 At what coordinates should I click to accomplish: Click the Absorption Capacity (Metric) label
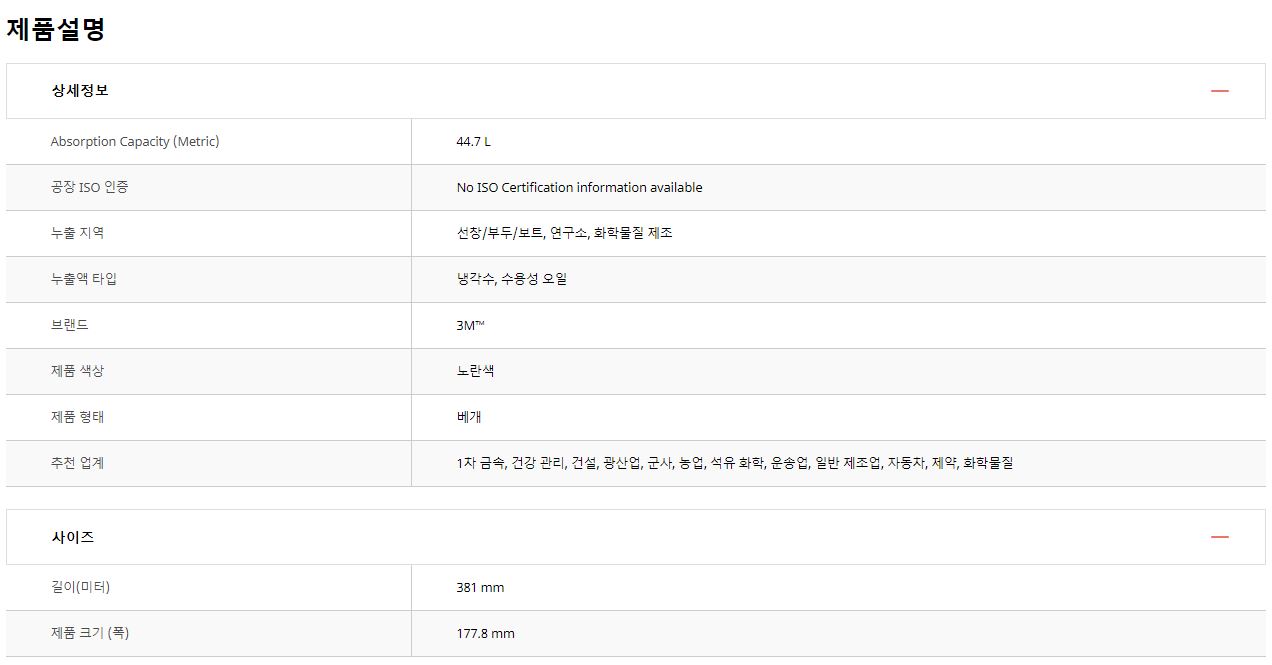point(135,141)
